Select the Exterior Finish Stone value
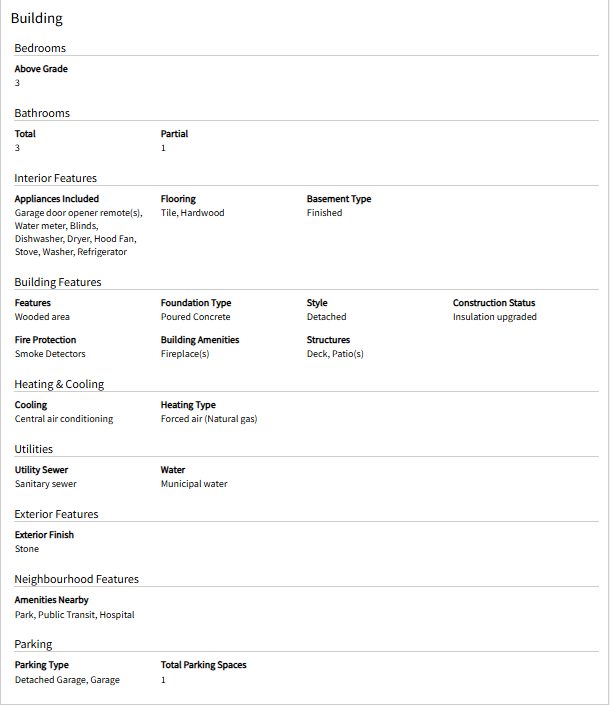The image size is (610, 705). [x=27, y=549]
